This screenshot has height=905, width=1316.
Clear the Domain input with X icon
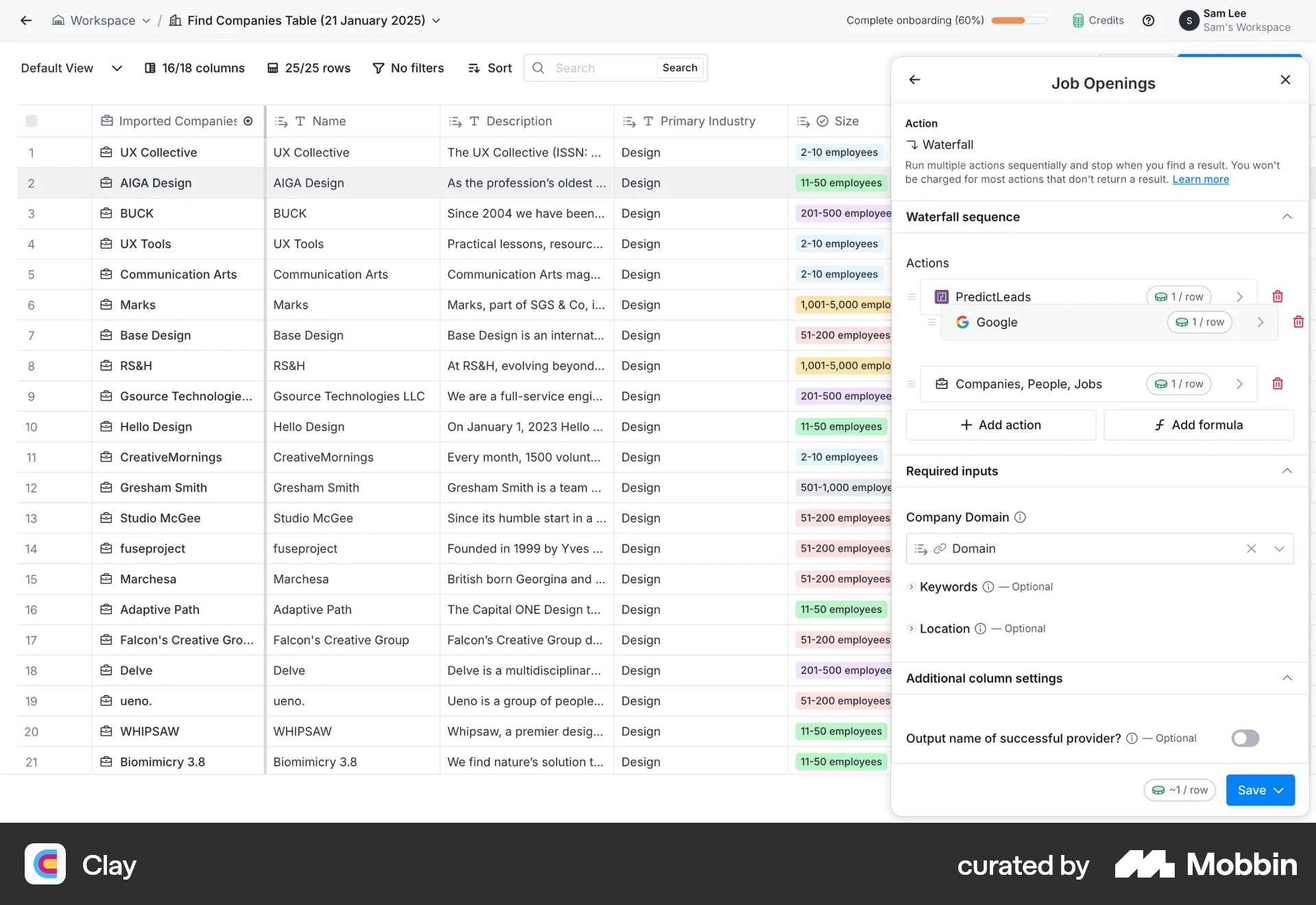[1252, 548]
